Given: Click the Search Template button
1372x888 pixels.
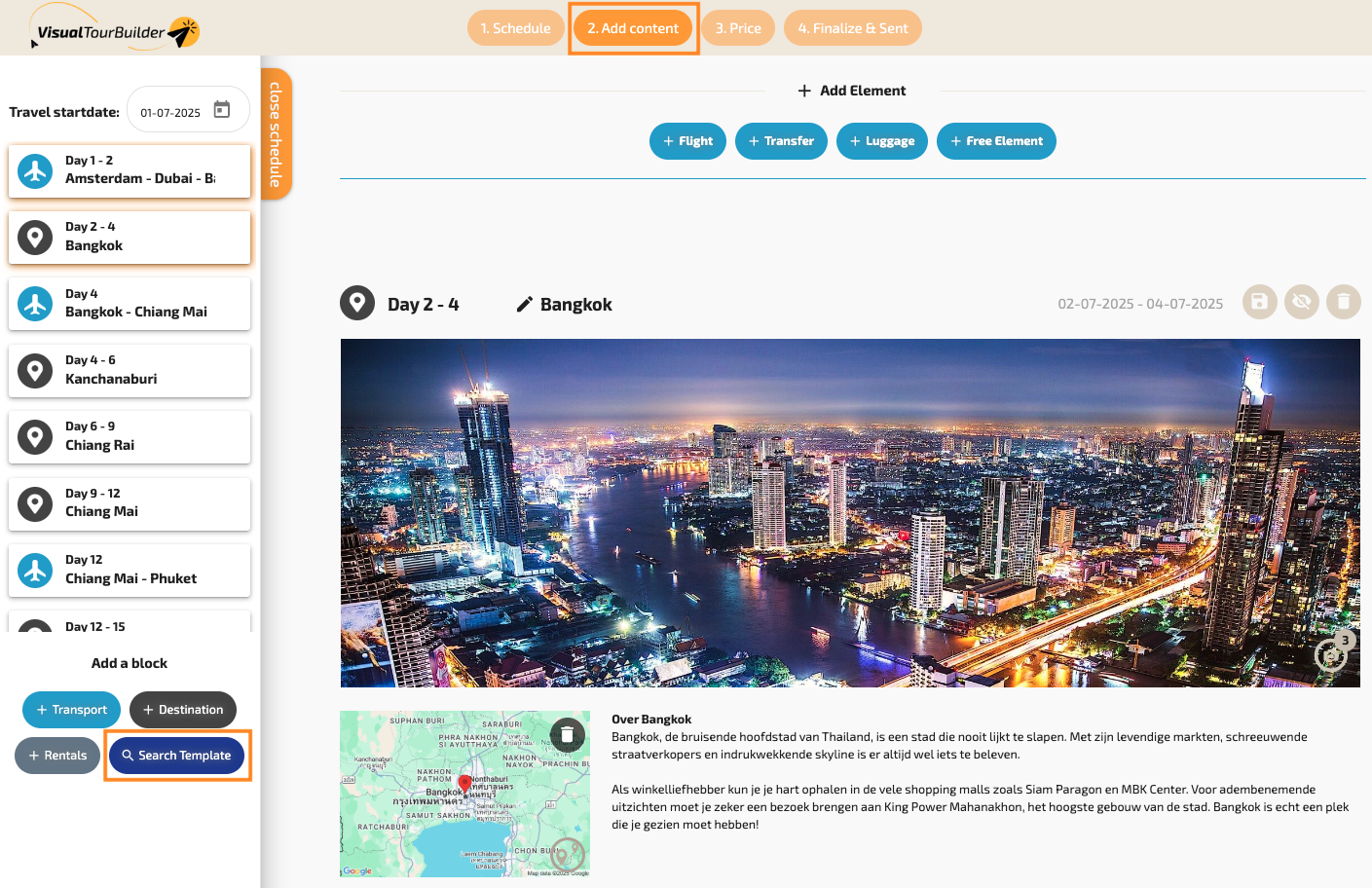Looking at the screenshot, I should 176,756.
